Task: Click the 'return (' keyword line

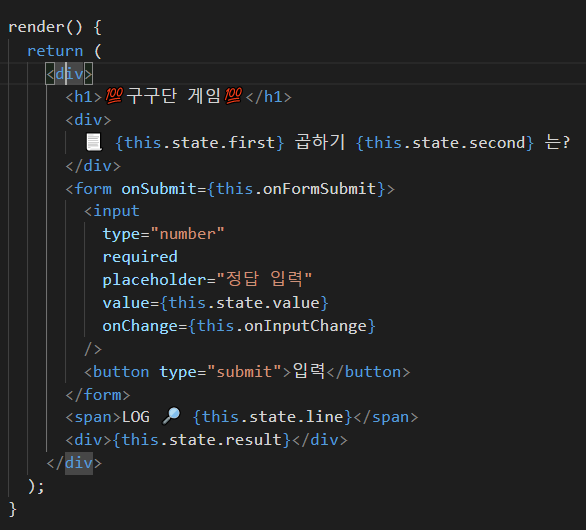Action: (x=64, y=51)
